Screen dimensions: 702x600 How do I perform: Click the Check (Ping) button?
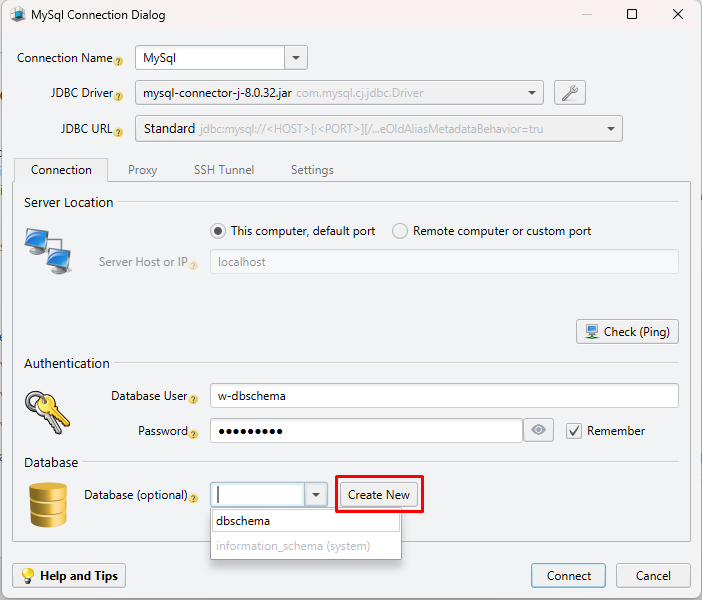click(x=627, y=332)
